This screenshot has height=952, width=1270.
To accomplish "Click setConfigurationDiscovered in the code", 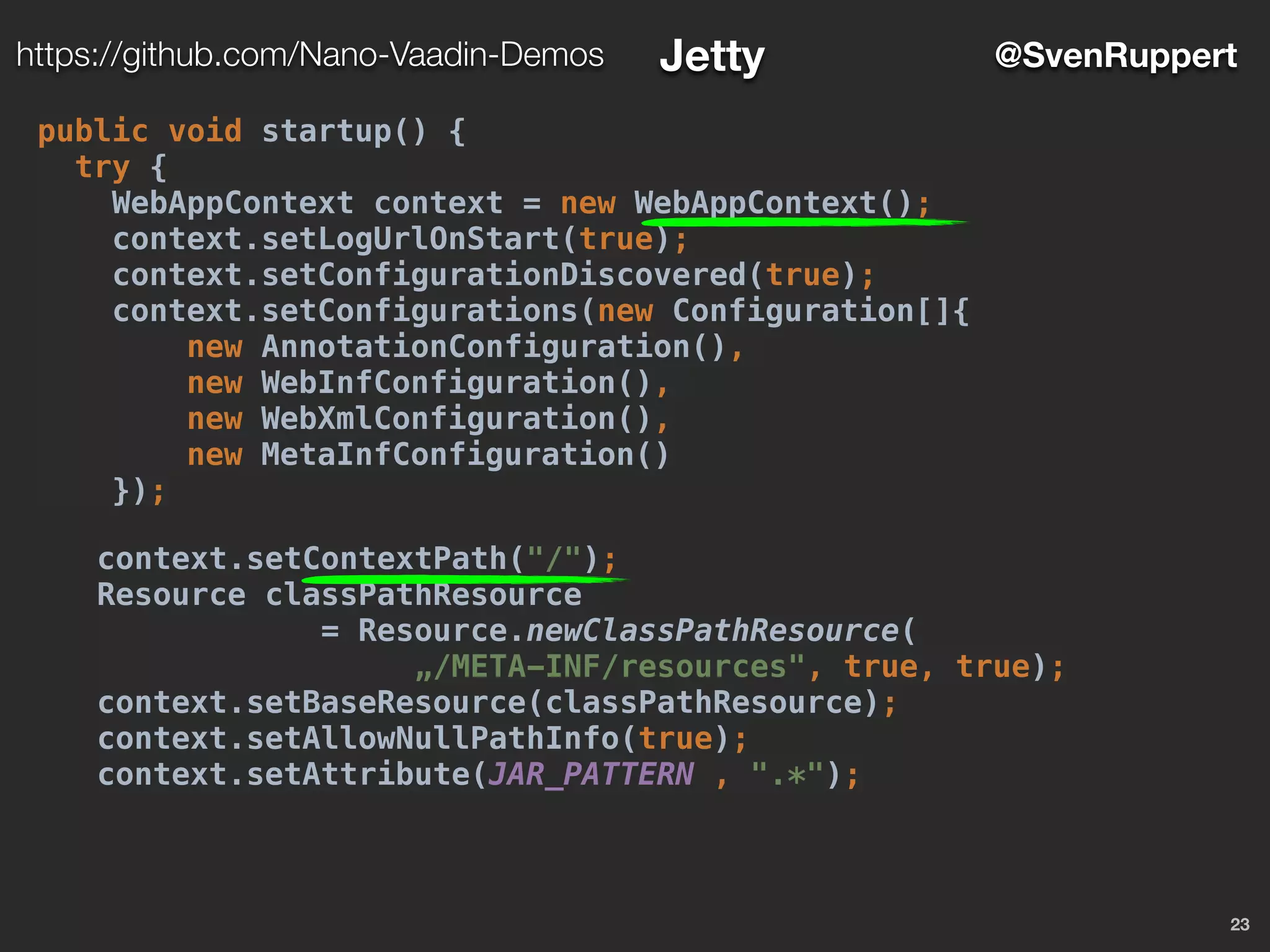I will [504, 275].
